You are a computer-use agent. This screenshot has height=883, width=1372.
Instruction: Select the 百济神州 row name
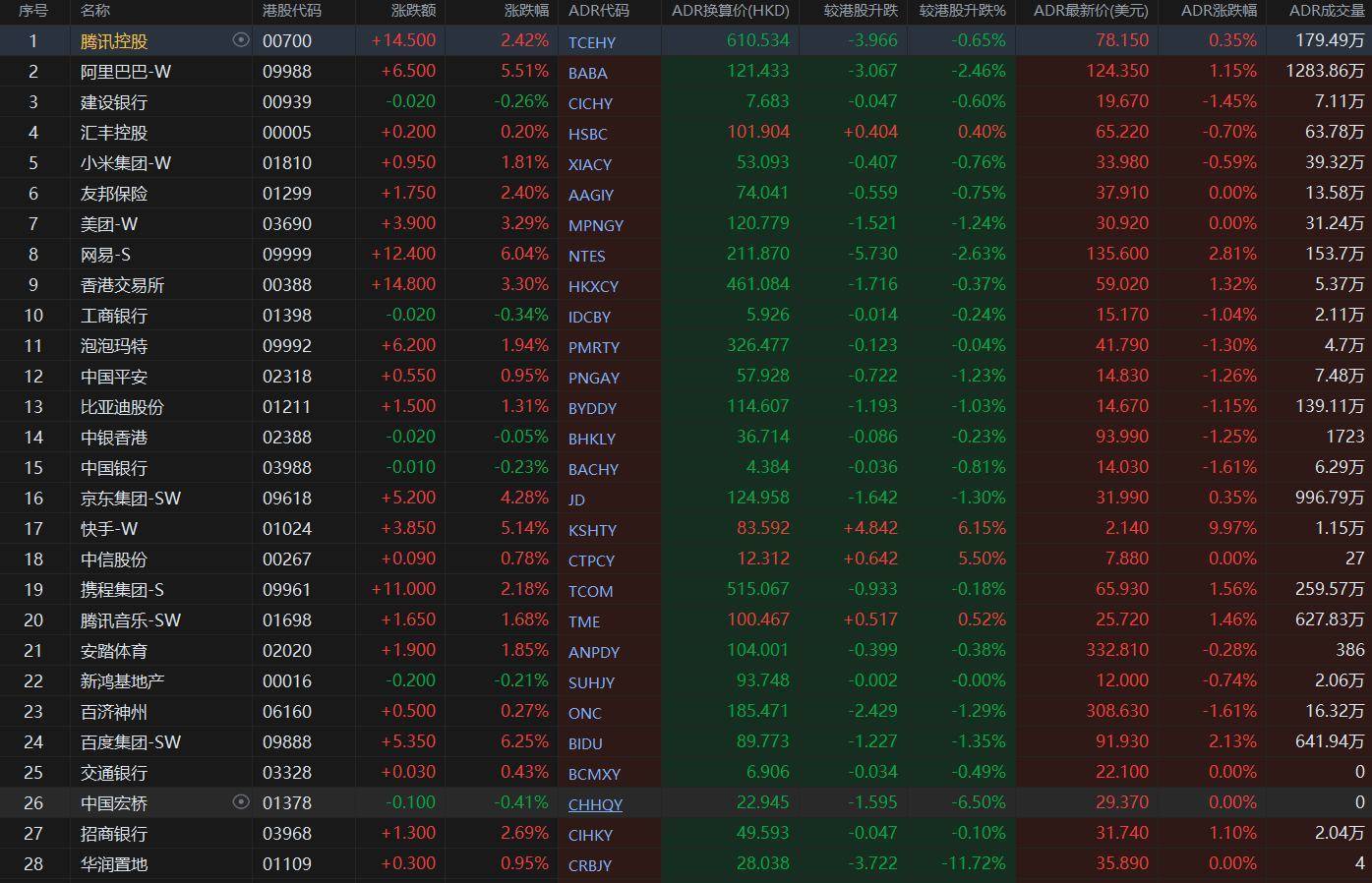[x=114, y=712]
